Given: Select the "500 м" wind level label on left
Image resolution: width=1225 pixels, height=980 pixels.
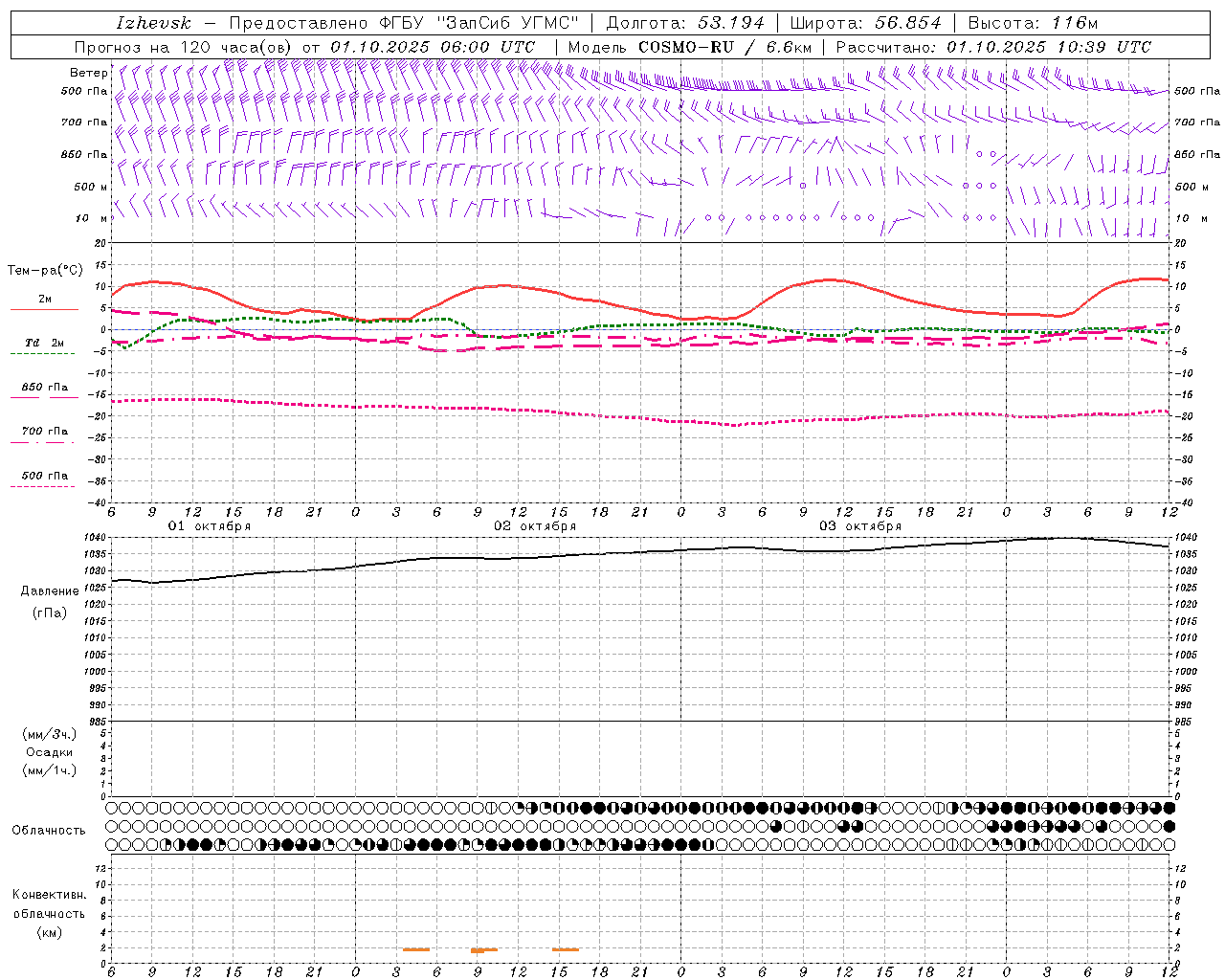Looking at the screenshot, I should pos(91,187).
